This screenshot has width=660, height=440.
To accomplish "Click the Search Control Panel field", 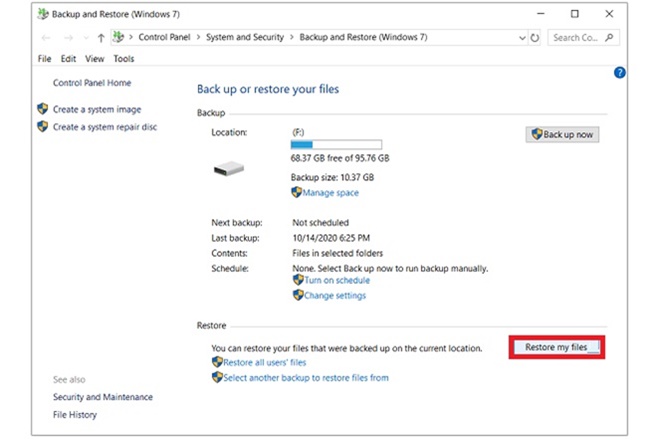I will pyautogui.click(x=577, y=38).
